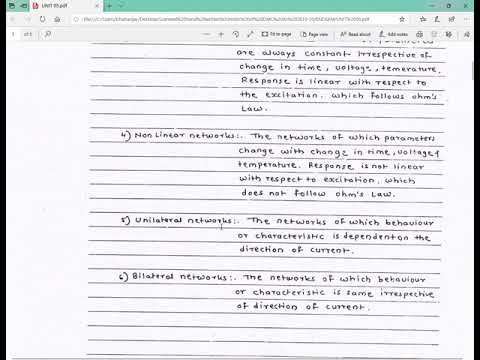Screen dimensions: 480x360
Task: Click Fit to page button
Action: tap(277, 34)
